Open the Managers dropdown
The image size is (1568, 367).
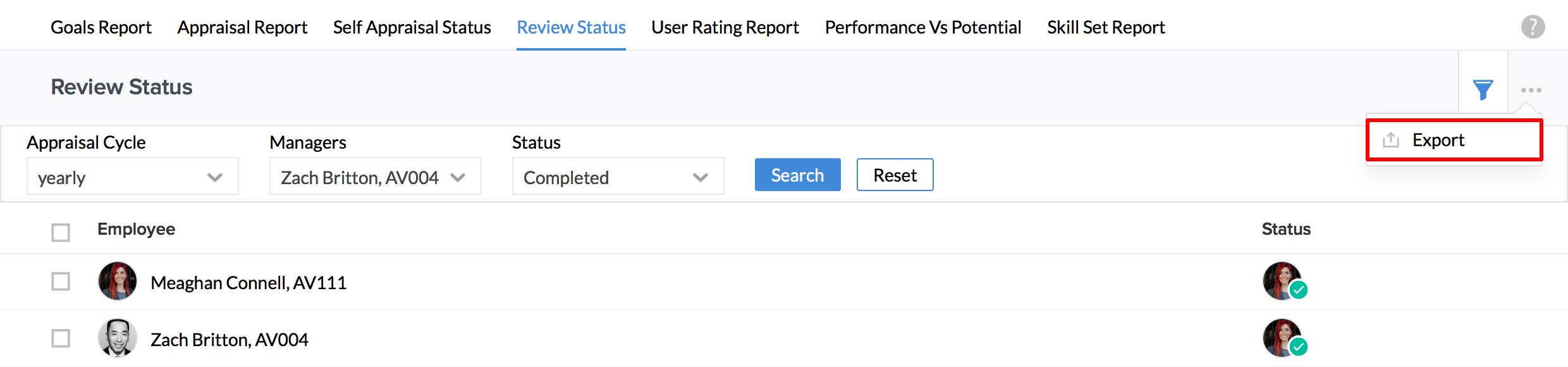click(375, 177)
